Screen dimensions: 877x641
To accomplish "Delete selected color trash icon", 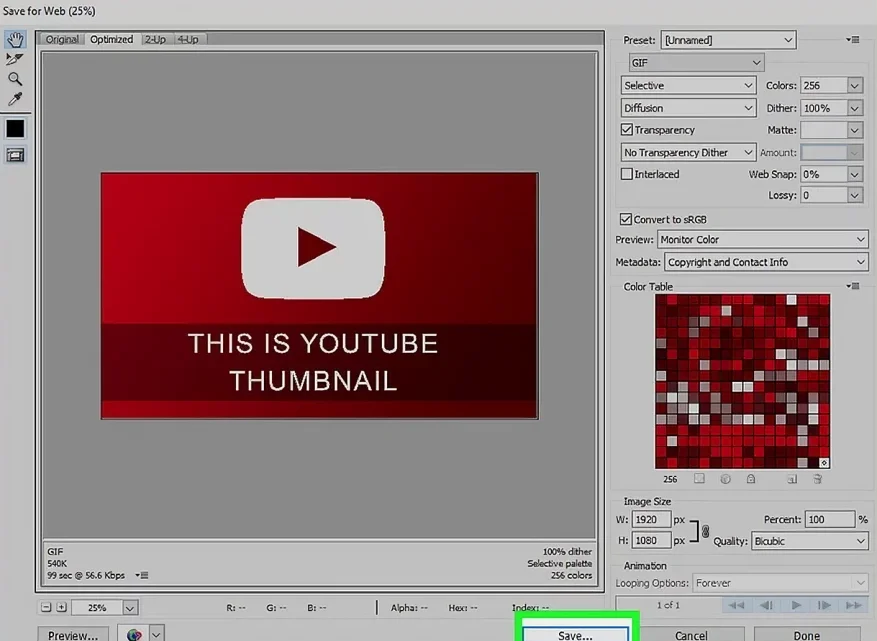I will pyautogui.click(x=817, y=479).
